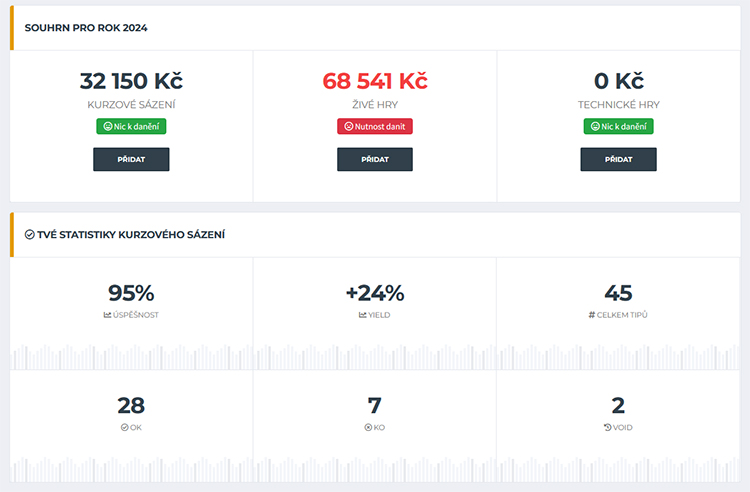The width and height of the screenshot is (750, 492).
Task: Select the total tips number 45
Action: pyautogui.click(x=618, y=293)
